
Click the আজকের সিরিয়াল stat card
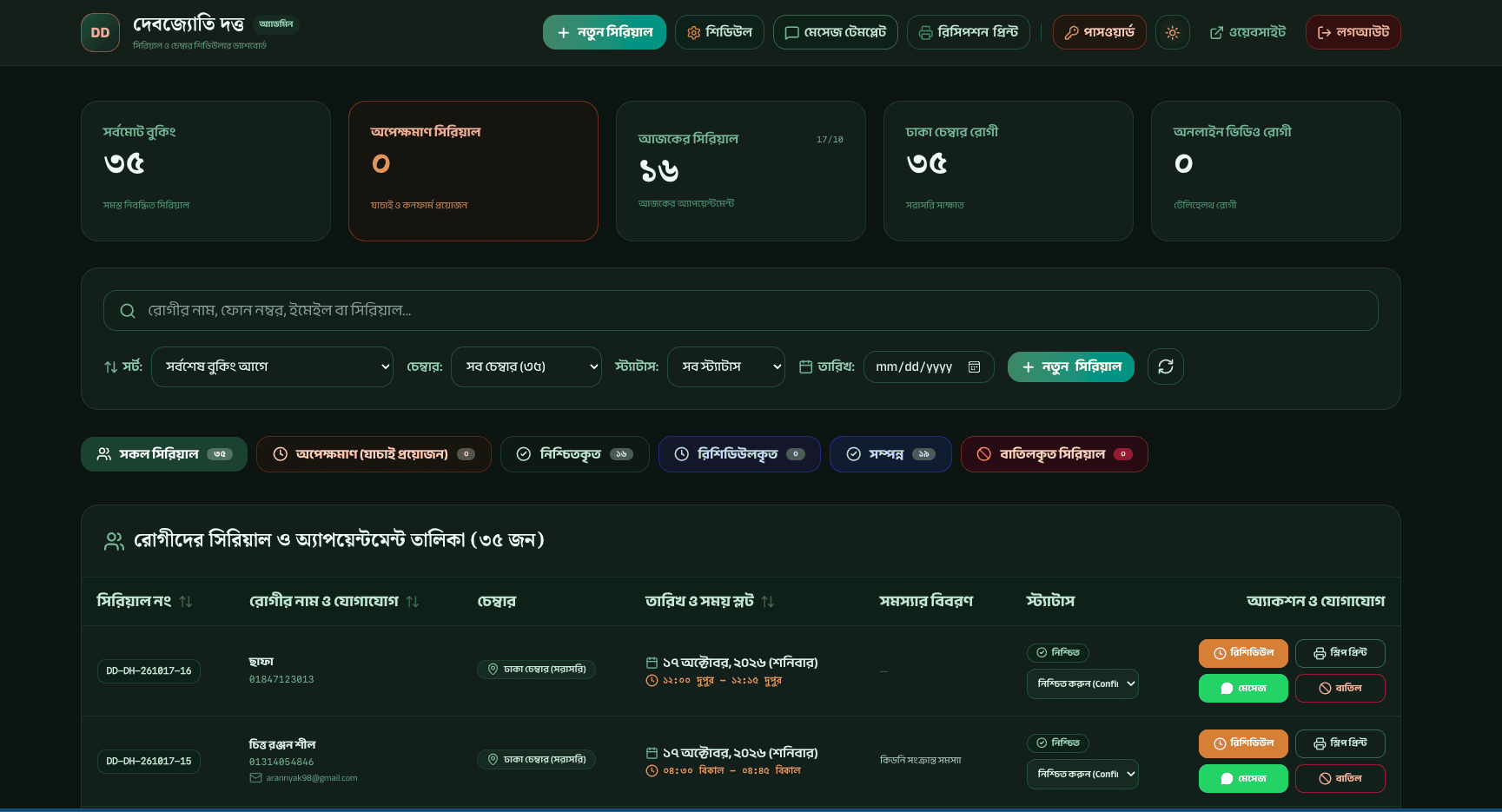(741, 171)
